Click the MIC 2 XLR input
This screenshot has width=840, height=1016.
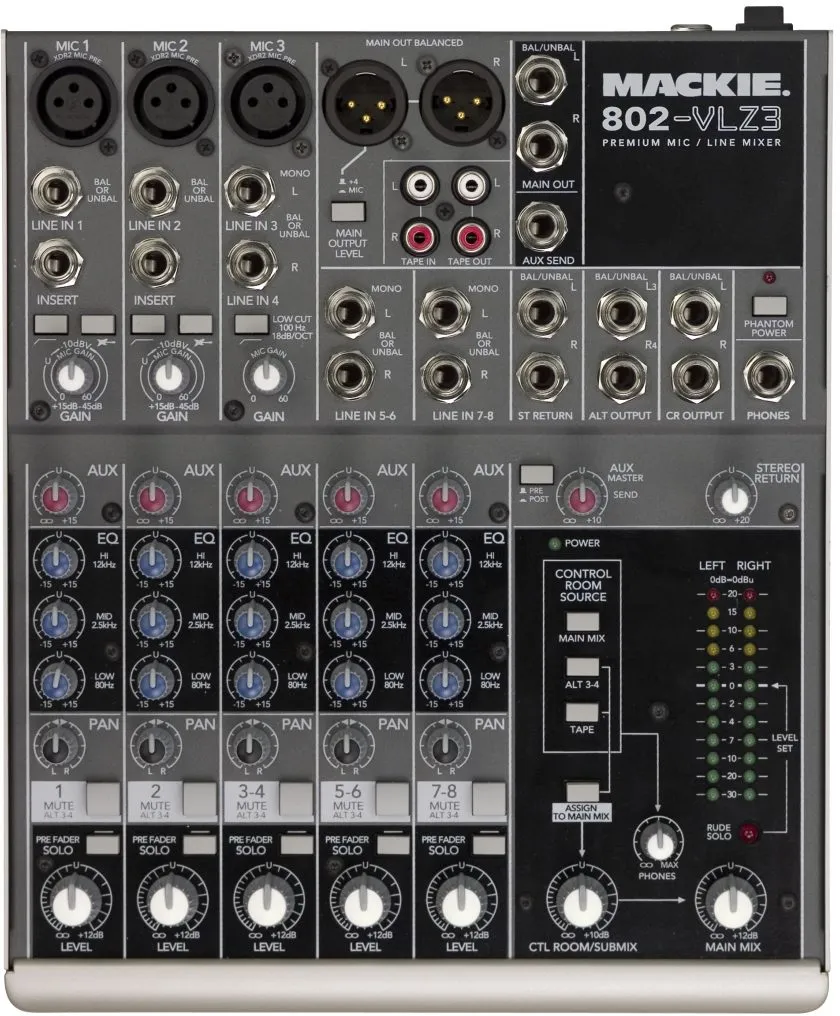170,102
